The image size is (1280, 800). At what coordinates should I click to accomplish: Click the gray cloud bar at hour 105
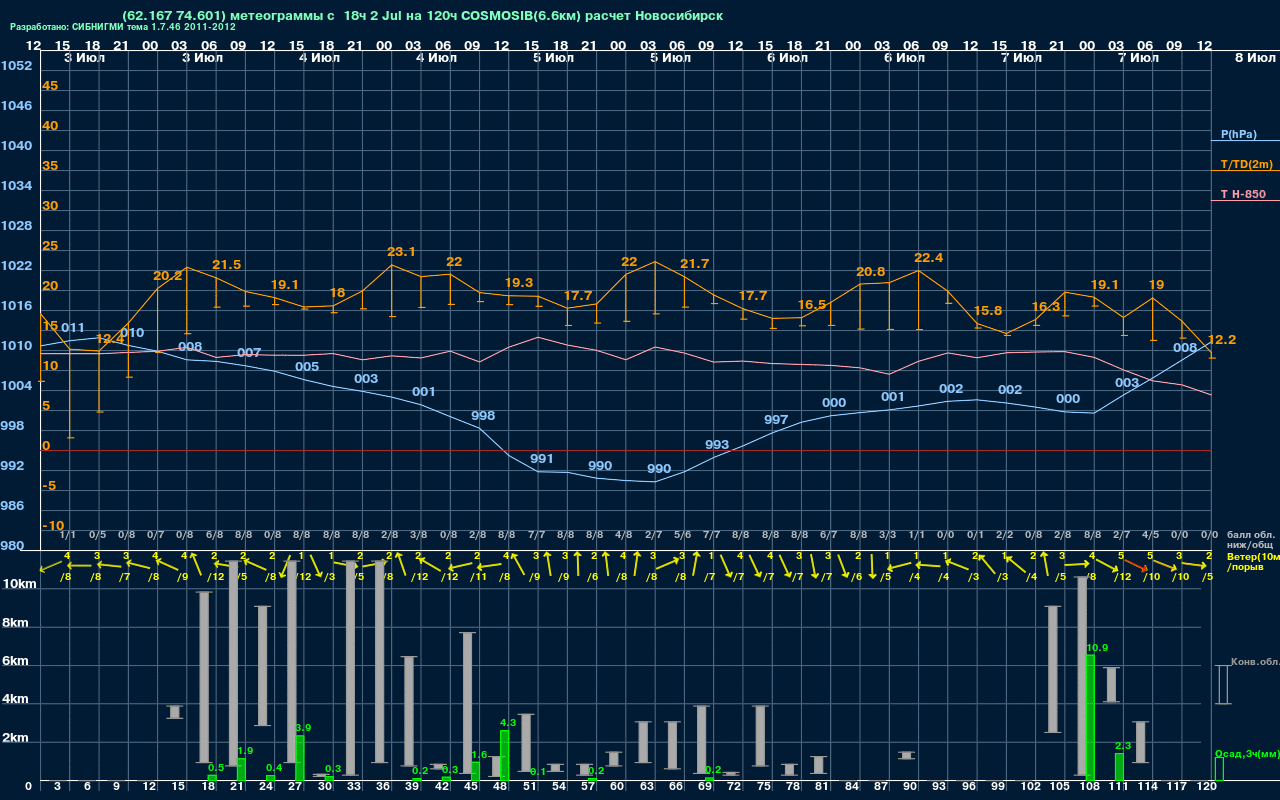pyautogui.click(x=1053, y=669)
